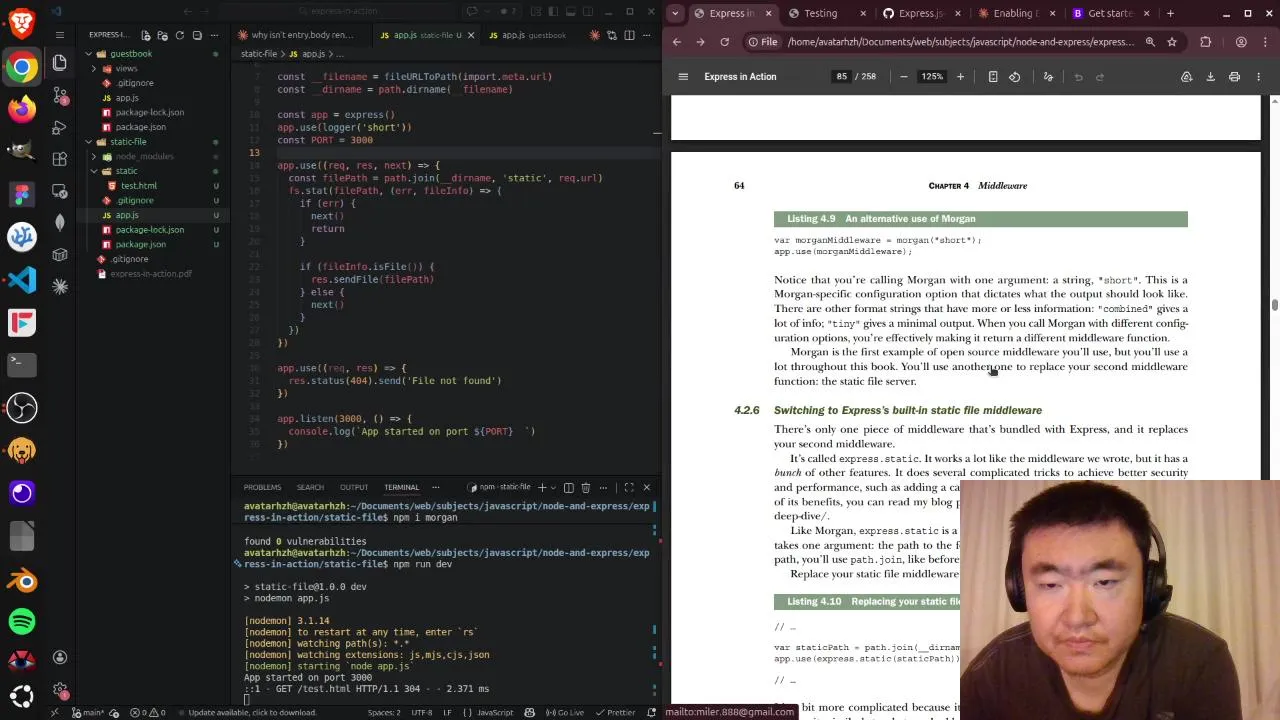Open browser profile avatar icon
The image size is (1280, 720).
(x=1241, y=42)
